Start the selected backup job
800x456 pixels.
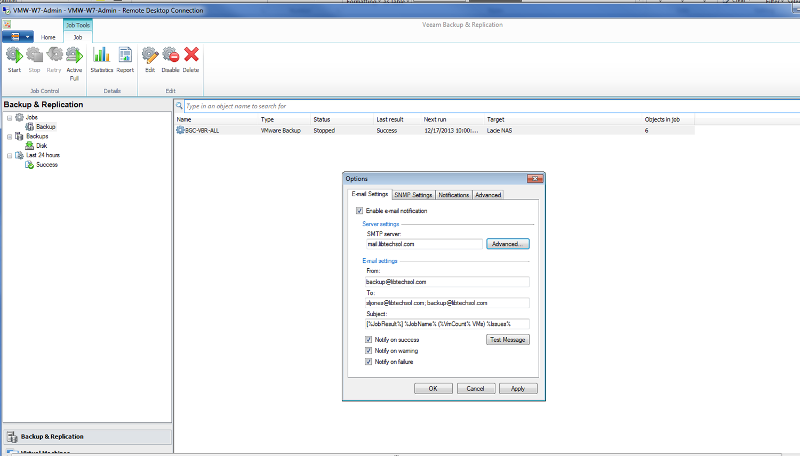tap(14, 55)
